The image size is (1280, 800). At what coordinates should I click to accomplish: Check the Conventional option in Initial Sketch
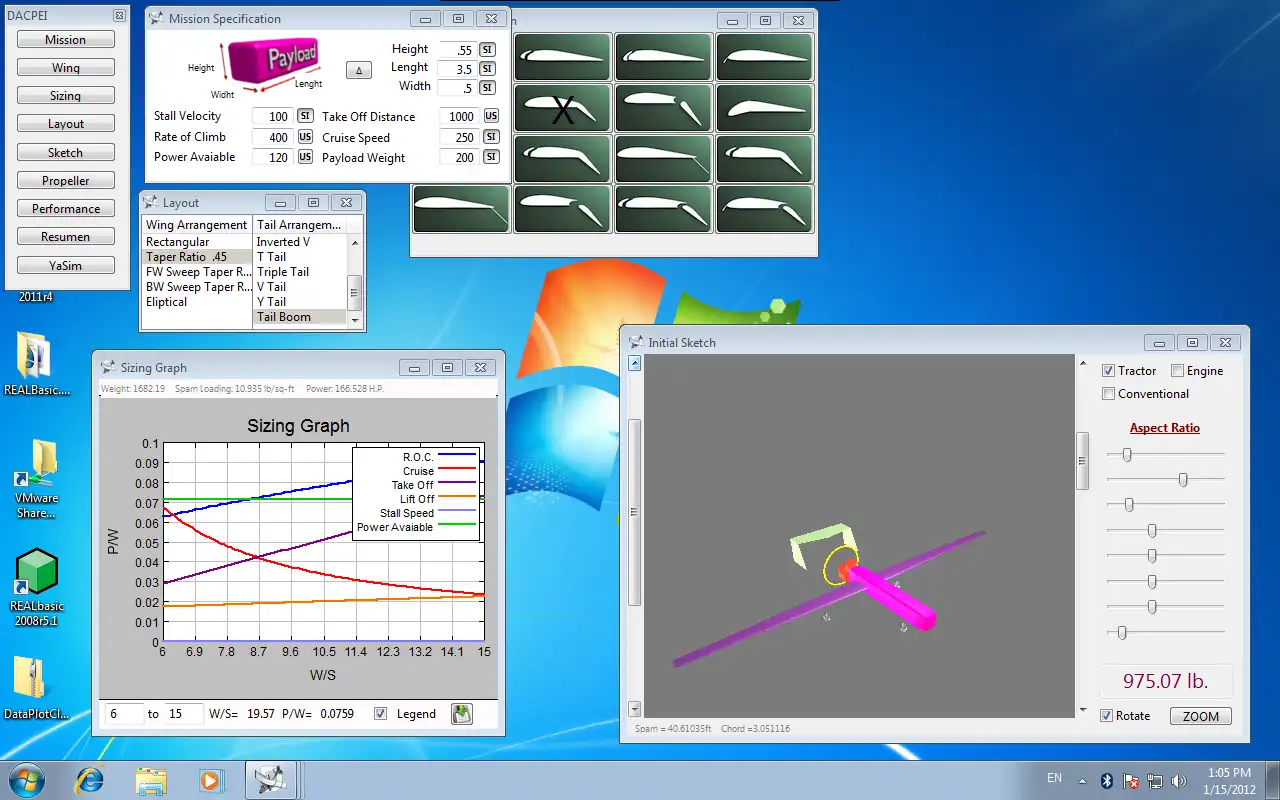point(1108,393)
